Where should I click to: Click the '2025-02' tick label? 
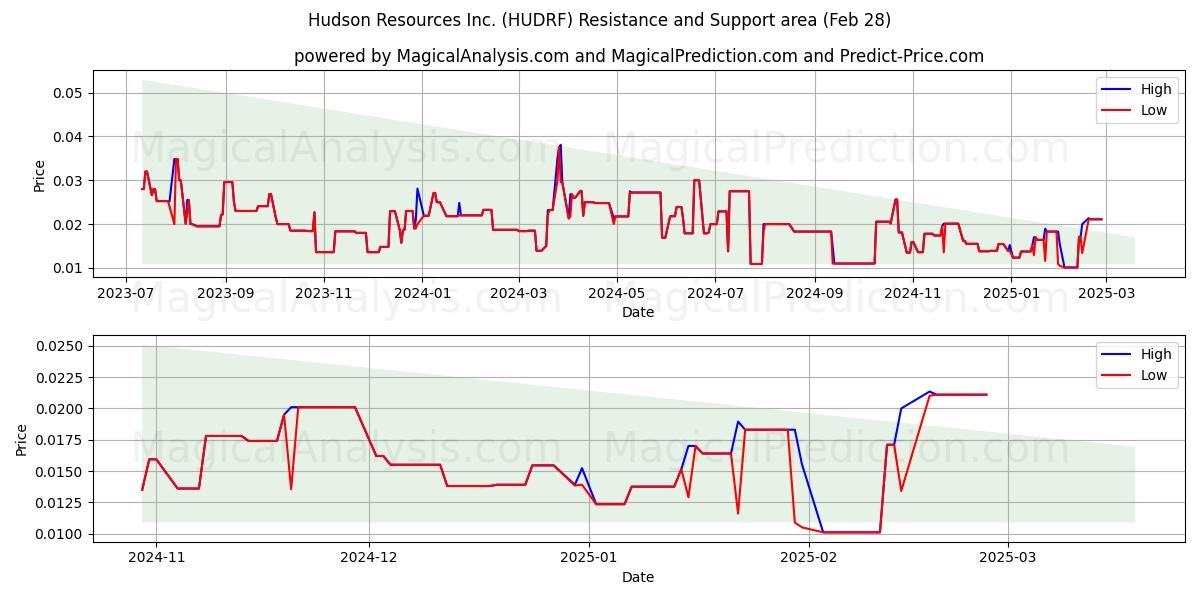click(808, 557)
